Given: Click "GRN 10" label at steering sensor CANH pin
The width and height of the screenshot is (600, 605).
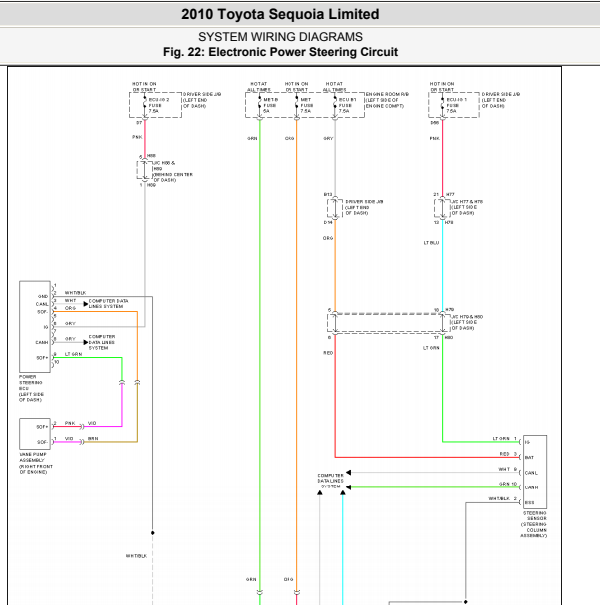Looking at the screenshot, I should (508, 484).
